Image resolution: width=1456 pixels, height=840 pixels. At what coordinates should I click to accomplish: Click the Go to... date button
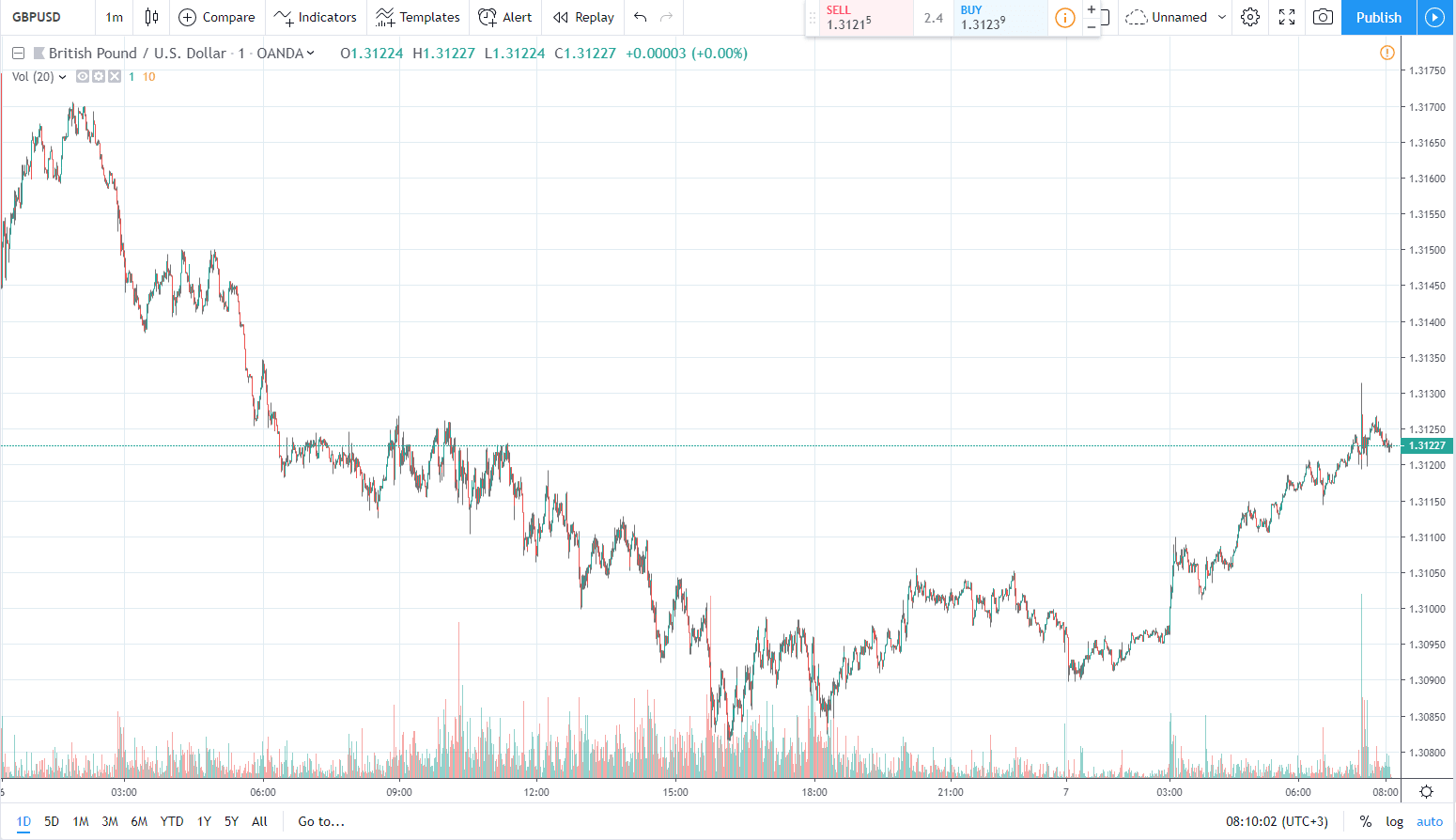(321, 821)
